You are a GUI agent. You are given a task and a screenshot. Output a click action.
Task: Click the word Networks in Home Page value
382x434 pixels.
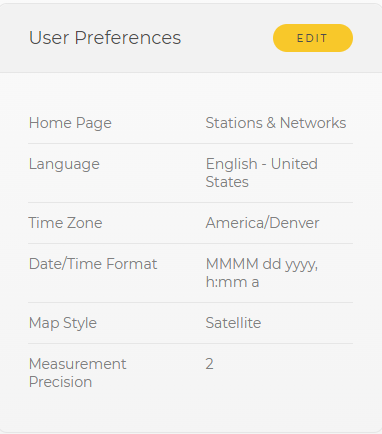(313, 123)
